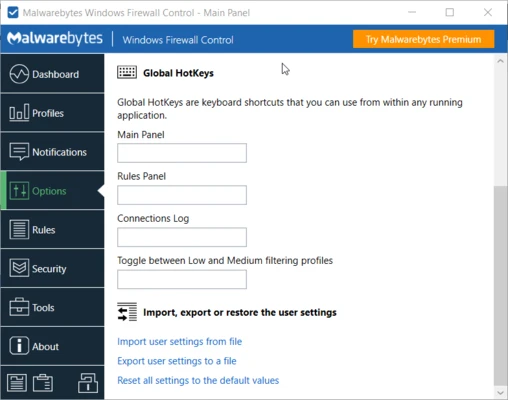Open Rules Panel icon at sidebar bottom

pyautogui.click(x=17, y=383)
